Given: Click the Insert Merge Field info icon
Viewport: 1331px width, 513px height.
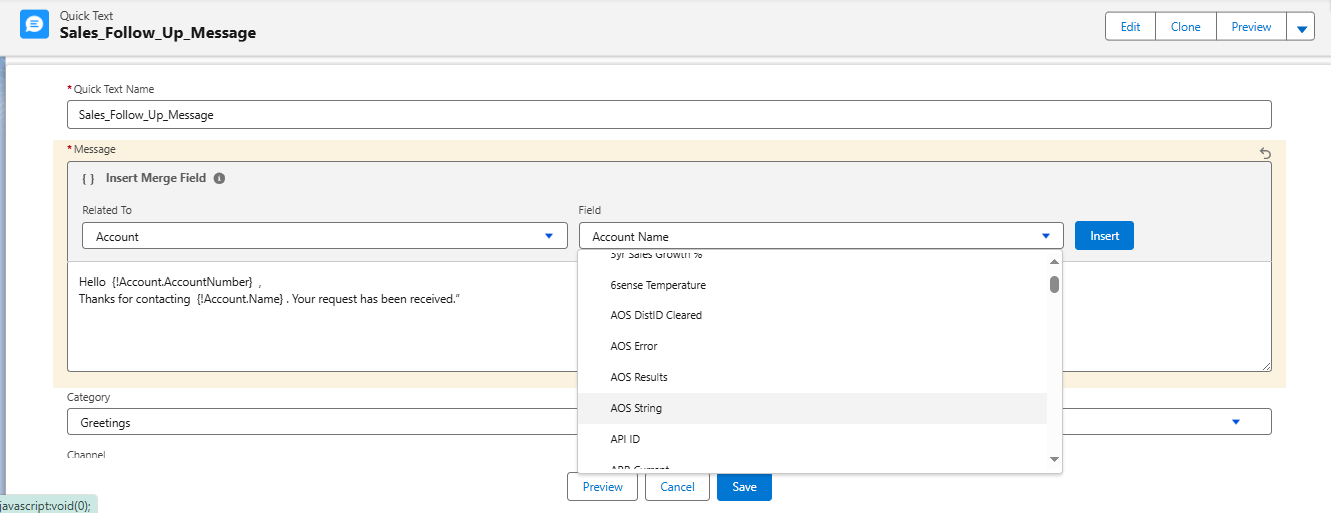Looking at the screenshot, I should pyautogui.click(x=219, y=178).
